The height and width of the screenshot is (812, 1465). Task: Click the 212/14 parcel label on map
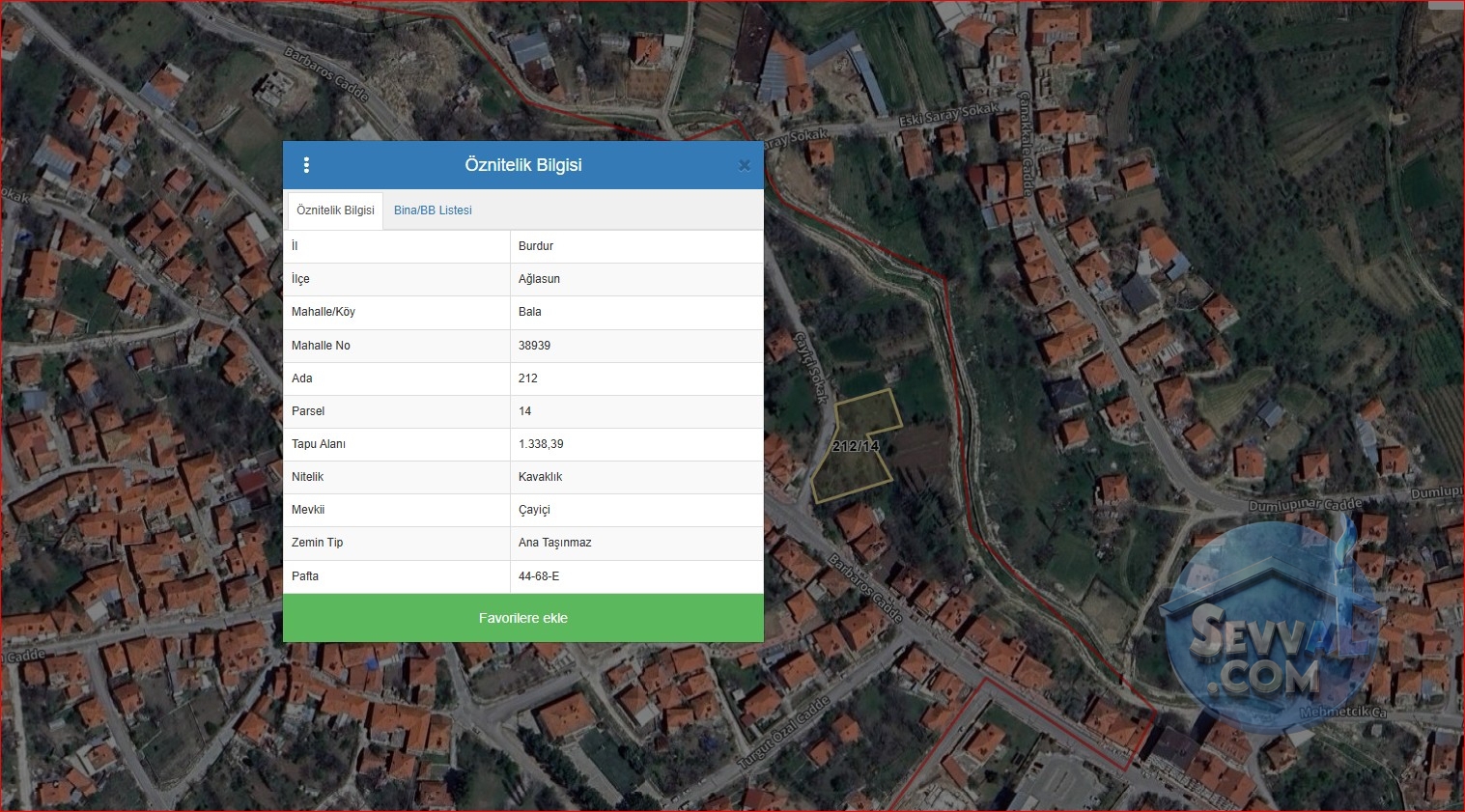click(x=856, y=446)
